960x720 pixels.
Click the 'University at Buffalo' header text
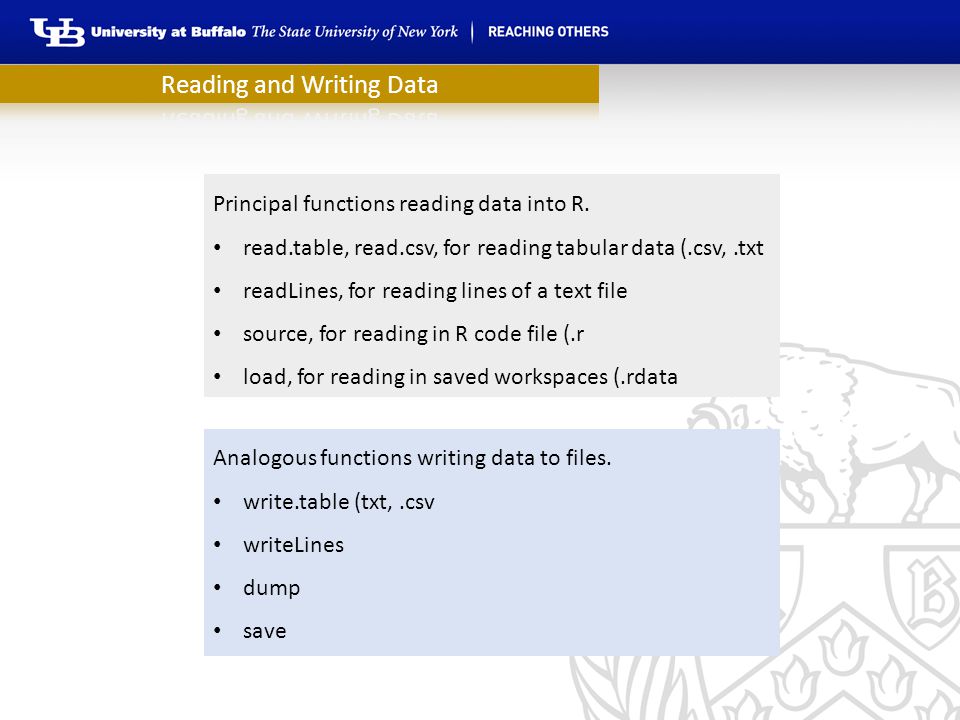168,32
